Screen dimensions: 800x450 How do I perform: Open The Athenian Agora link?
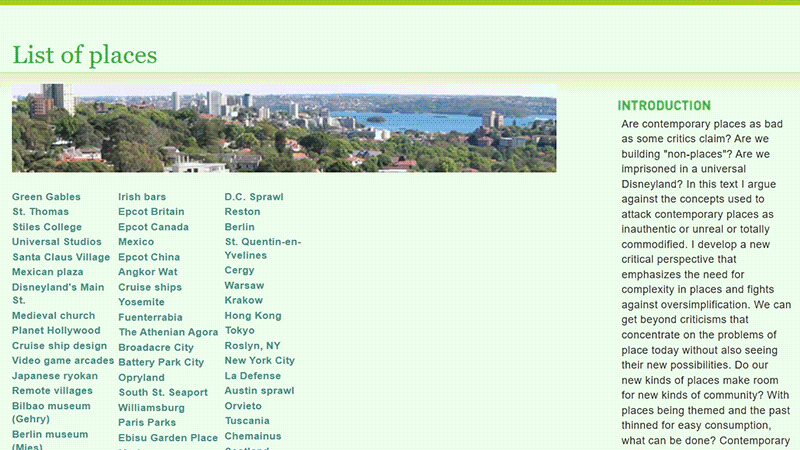(x=168, y=332)
